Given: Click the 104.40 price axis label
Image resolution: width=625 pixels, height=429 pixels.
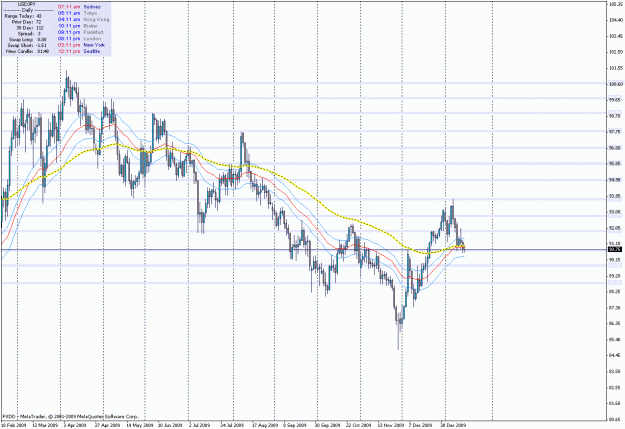Looking at the screenshot, I should tap(615, 20).
